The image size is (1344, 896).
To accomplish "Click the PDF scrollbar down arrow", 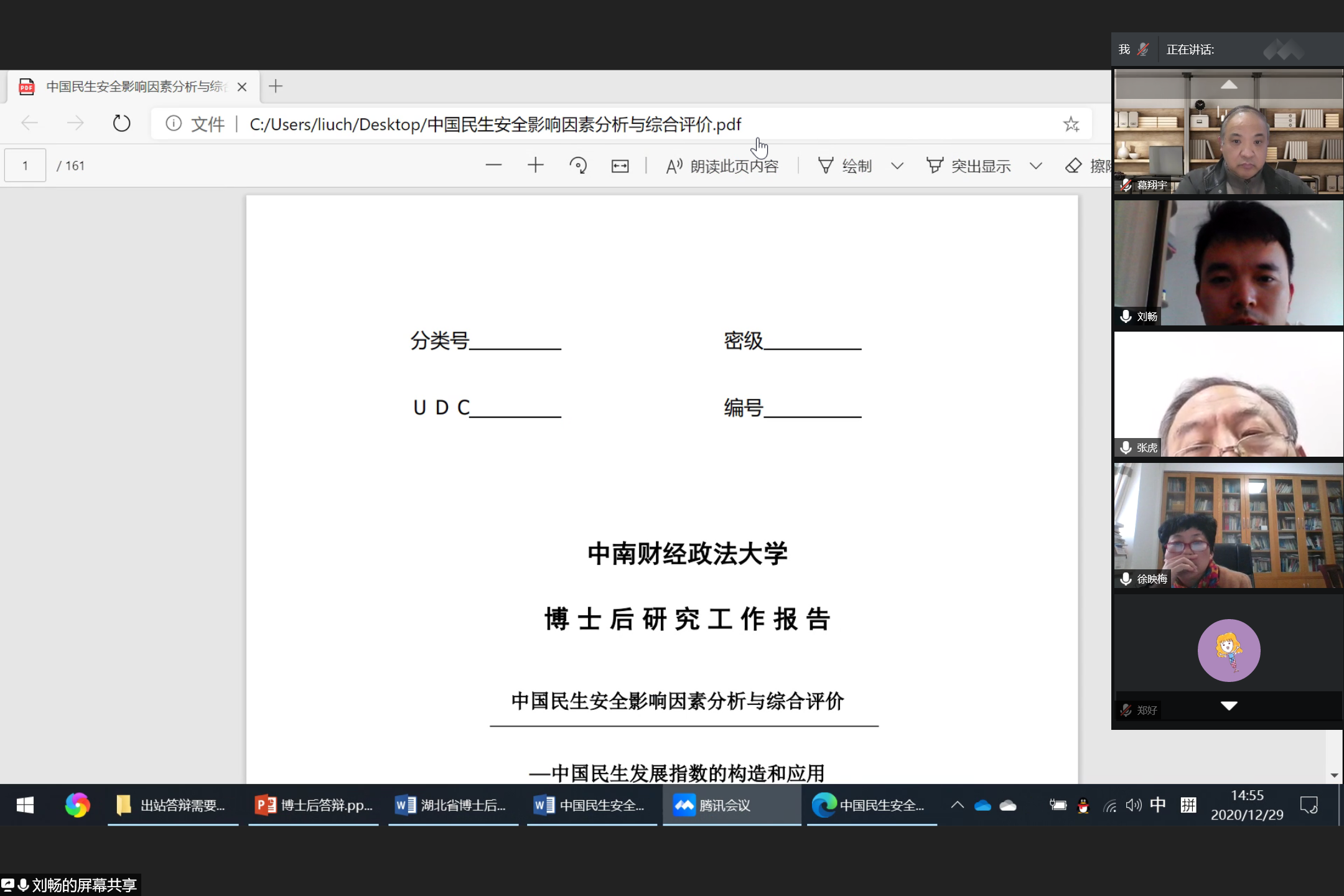I will pos(1334,775).
